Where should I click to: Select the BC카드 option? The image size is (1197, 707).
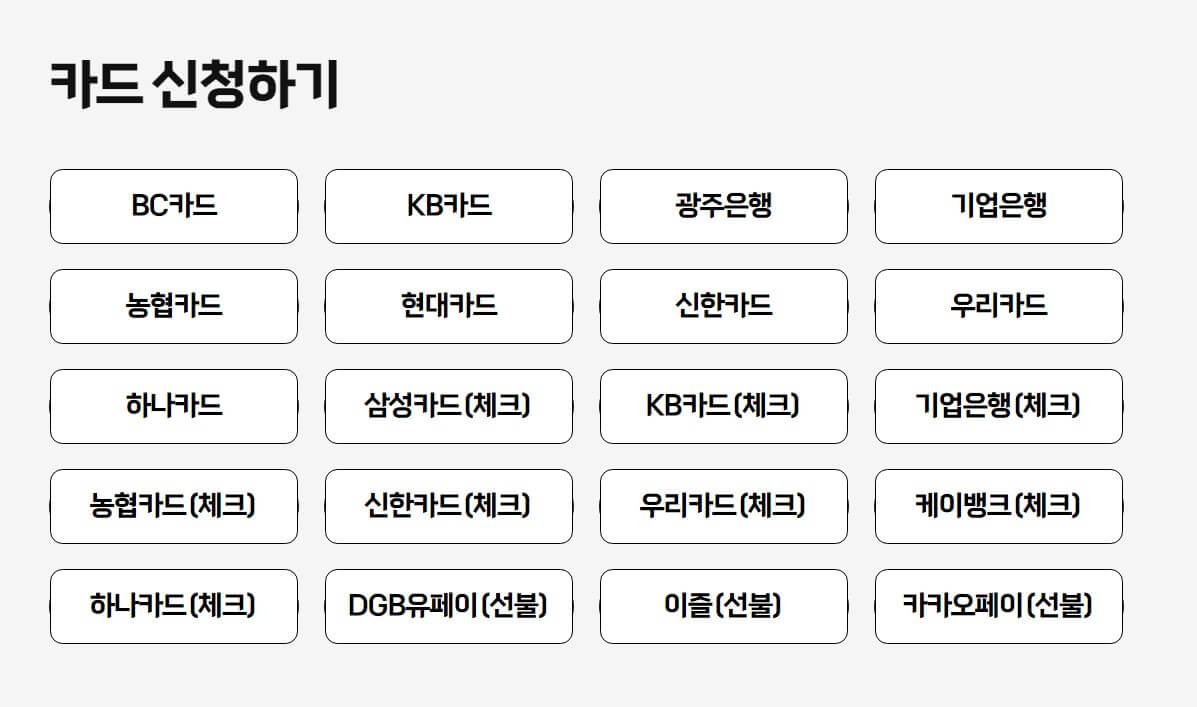[173, 207]
